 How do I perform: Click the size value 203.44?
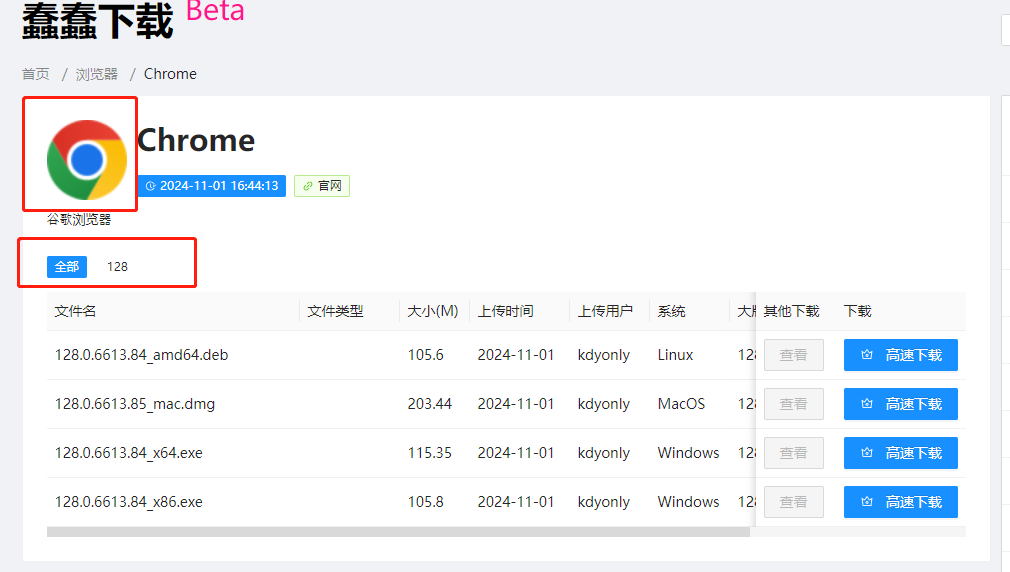coord(430,404)
